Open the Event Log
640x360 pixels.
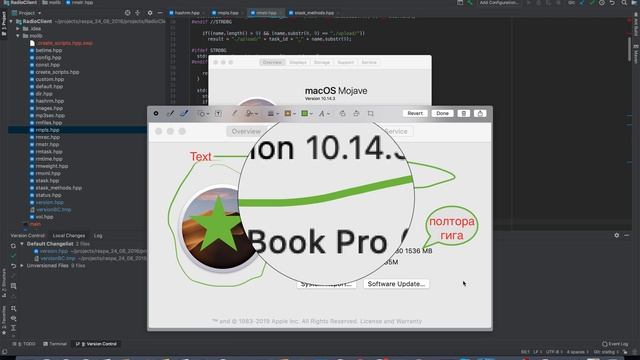616,344
